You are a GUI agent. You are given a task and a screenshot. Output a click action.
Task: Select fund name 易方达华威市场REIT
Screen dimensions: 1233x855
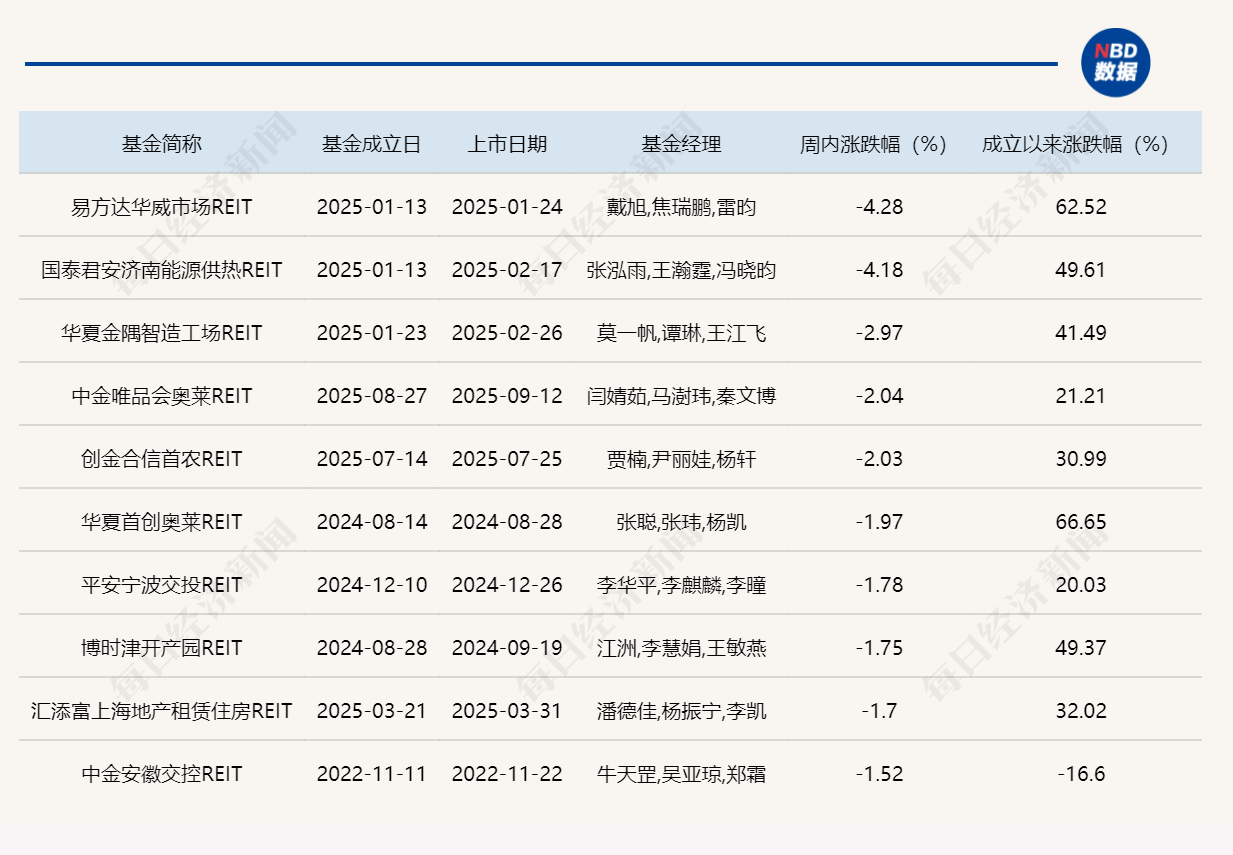click(162, 207)
